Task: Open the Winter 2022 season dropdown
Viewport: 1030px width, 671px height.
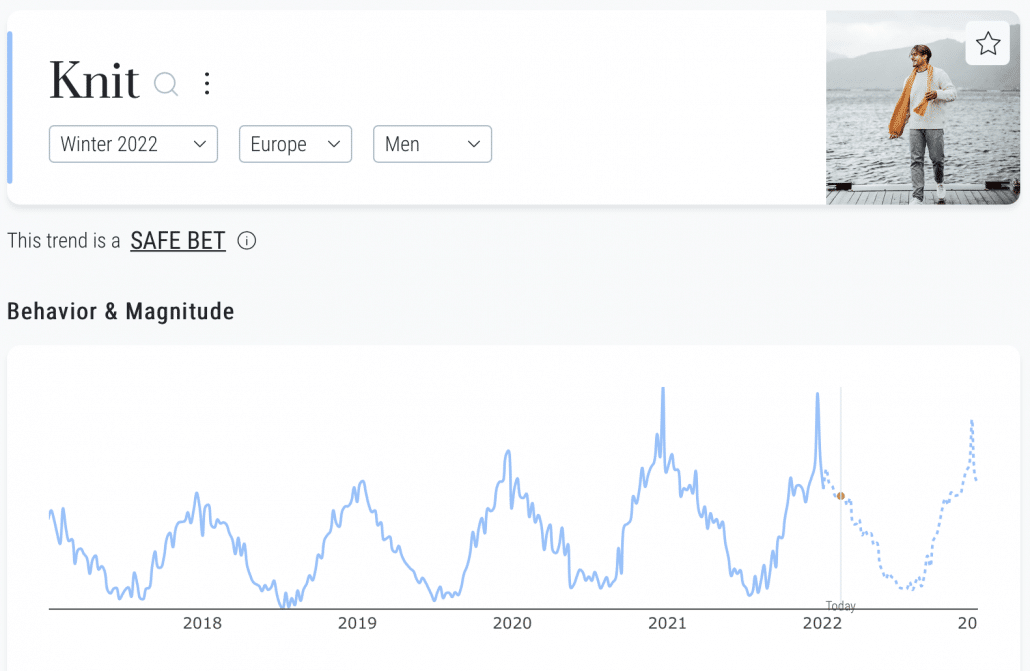Action: (x=133, y=144)
